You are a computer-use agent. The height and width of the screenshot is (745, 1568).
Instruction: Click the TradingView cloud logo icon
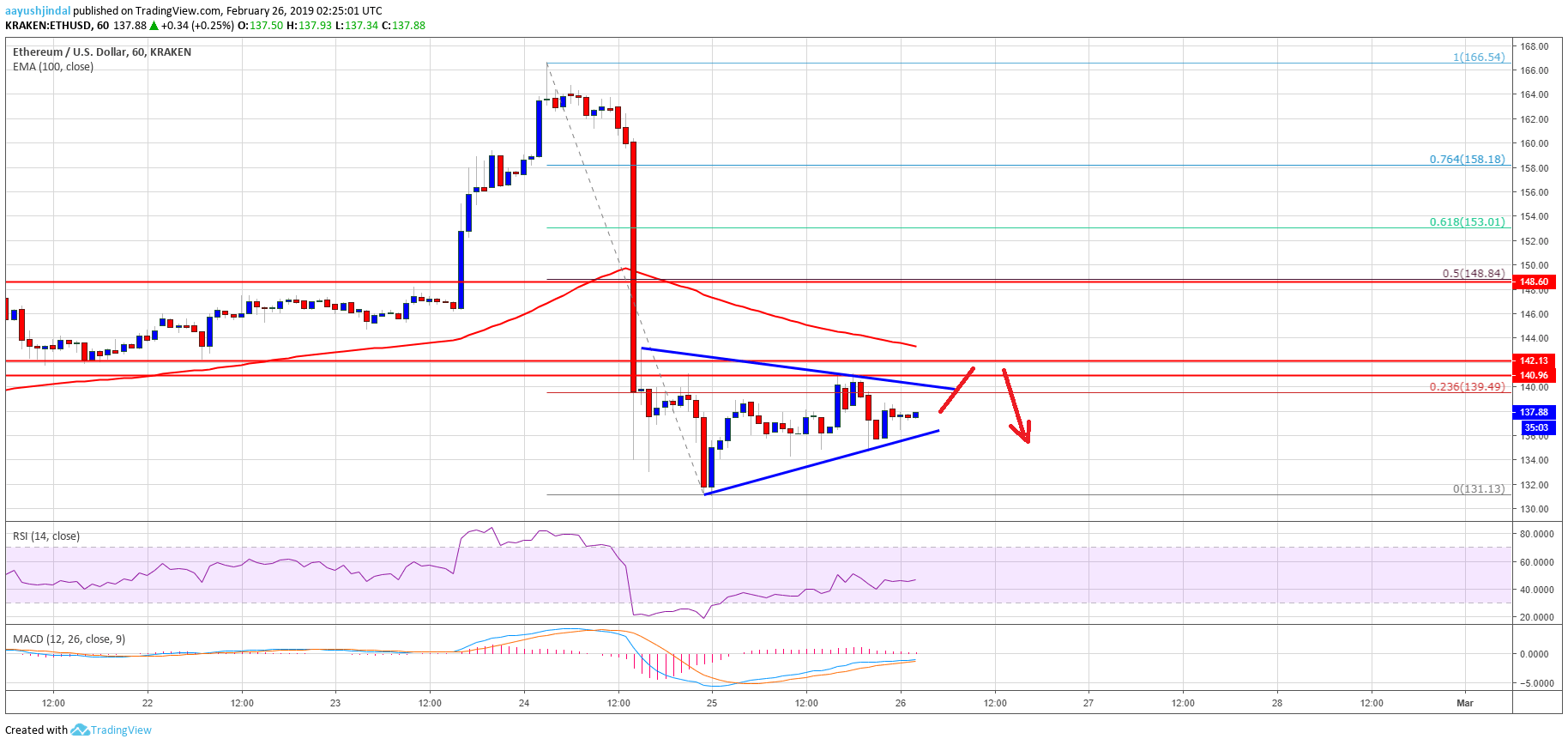(80, 730)
